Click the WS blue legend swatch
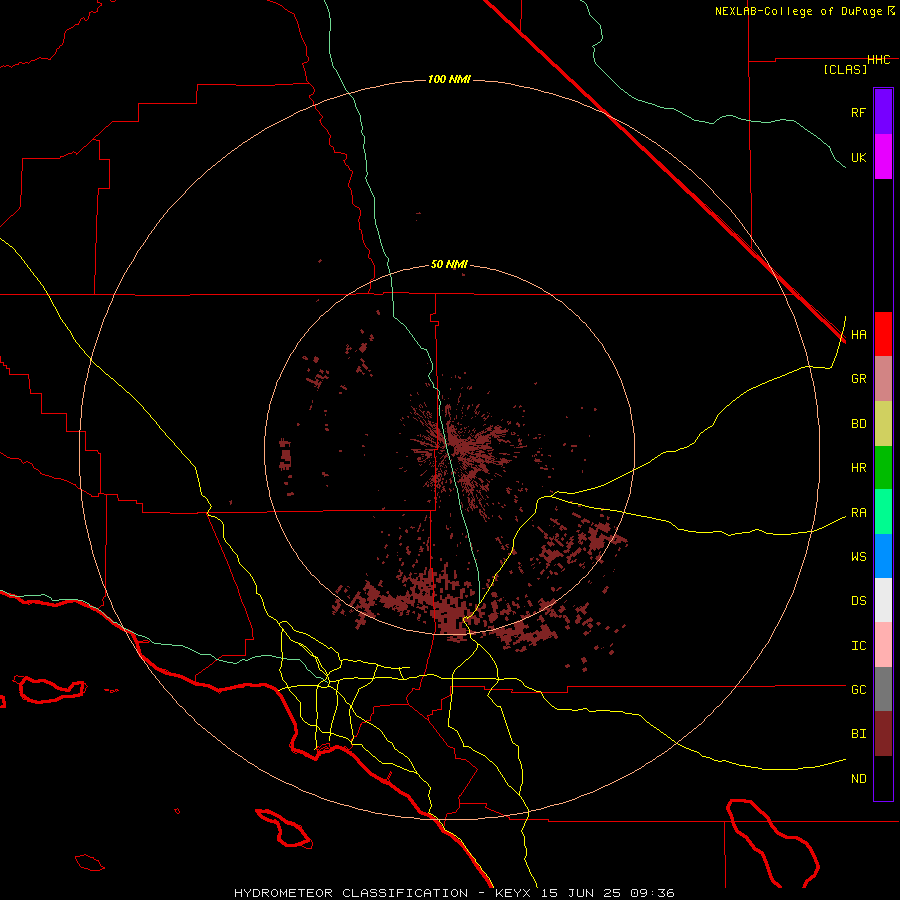The height and width of the screenshot is (900, 900). 883,556
